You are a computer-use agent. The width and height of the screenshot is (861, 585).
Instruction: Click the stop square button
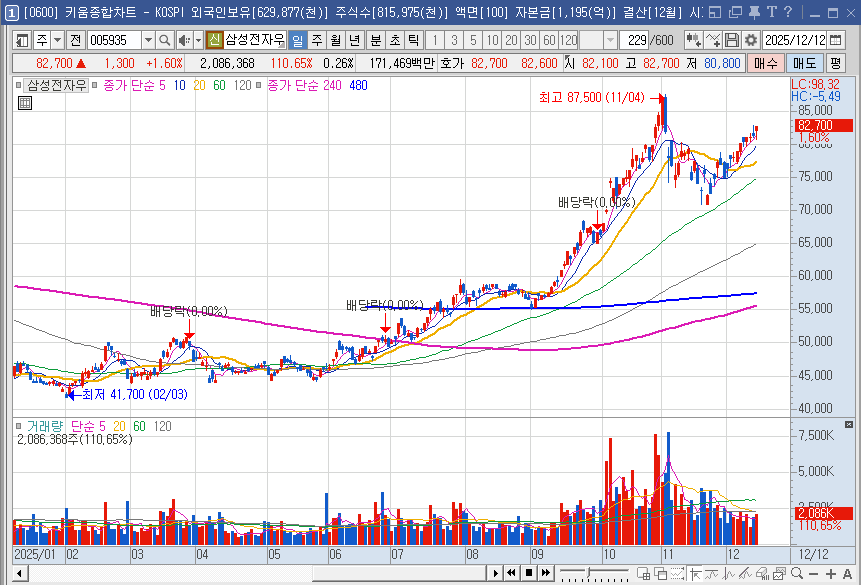(529, 573)
